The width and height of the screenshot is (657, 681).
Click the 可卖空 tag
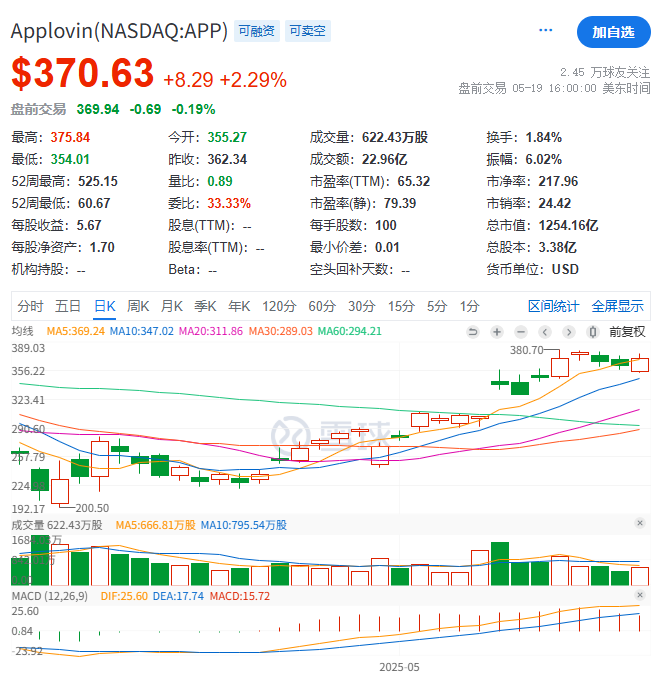[x=307, y=31]
